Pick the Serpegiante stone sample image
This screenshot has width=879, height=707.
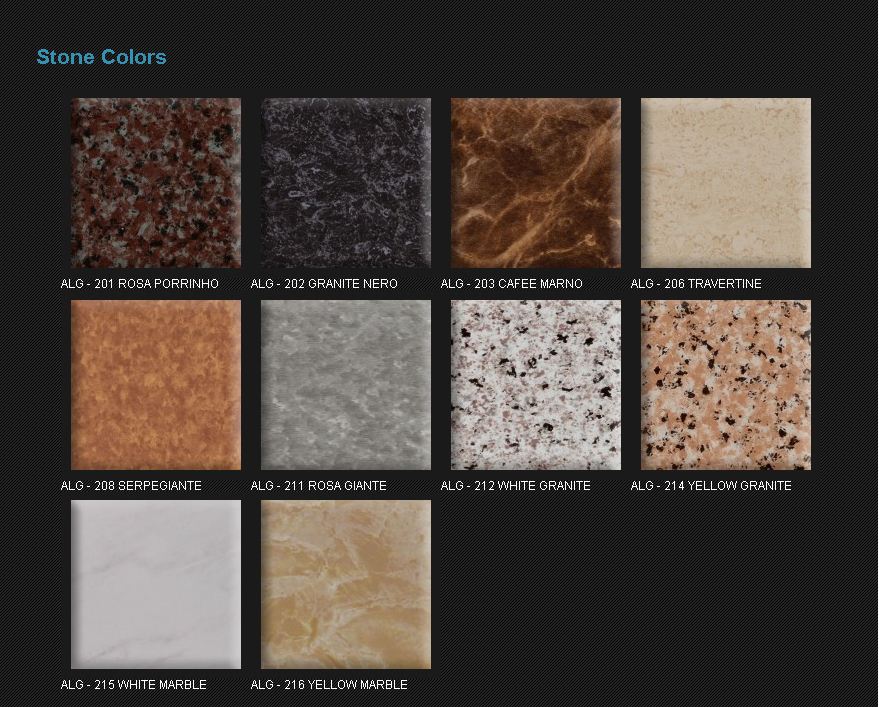click(156, 385)
